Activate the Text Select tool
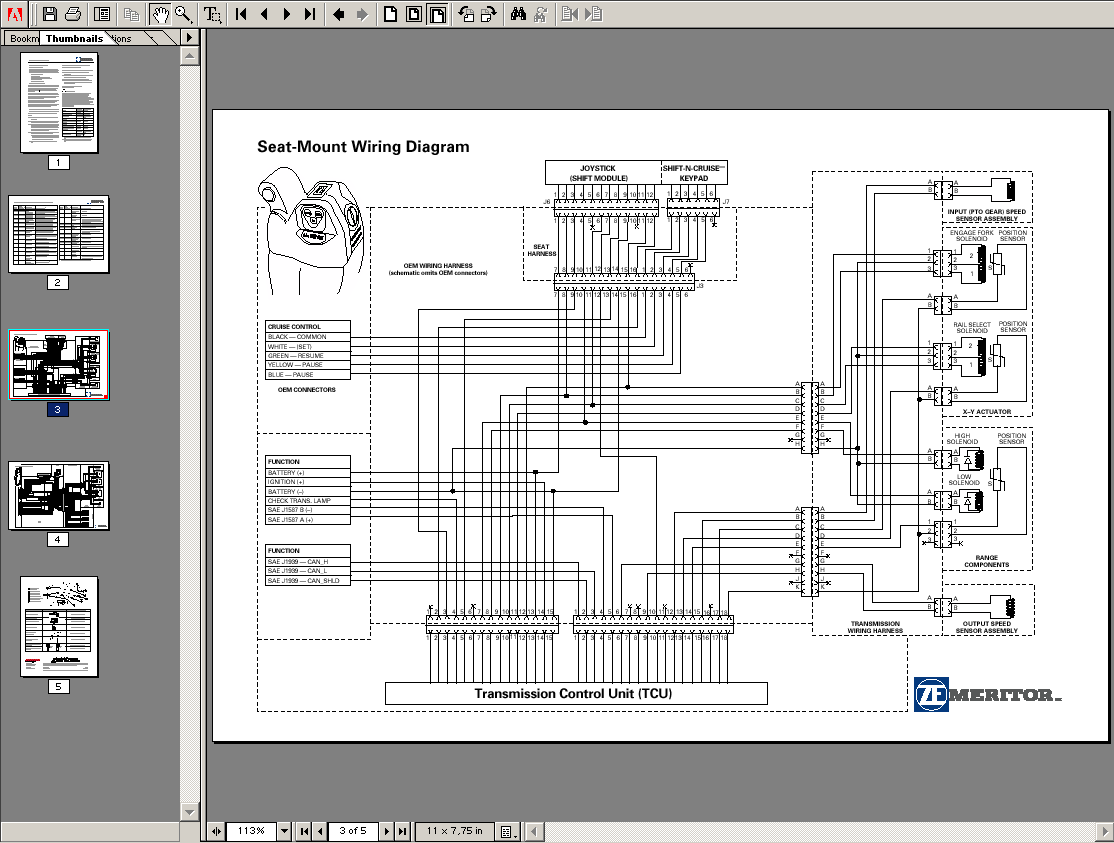 (212, 14)
